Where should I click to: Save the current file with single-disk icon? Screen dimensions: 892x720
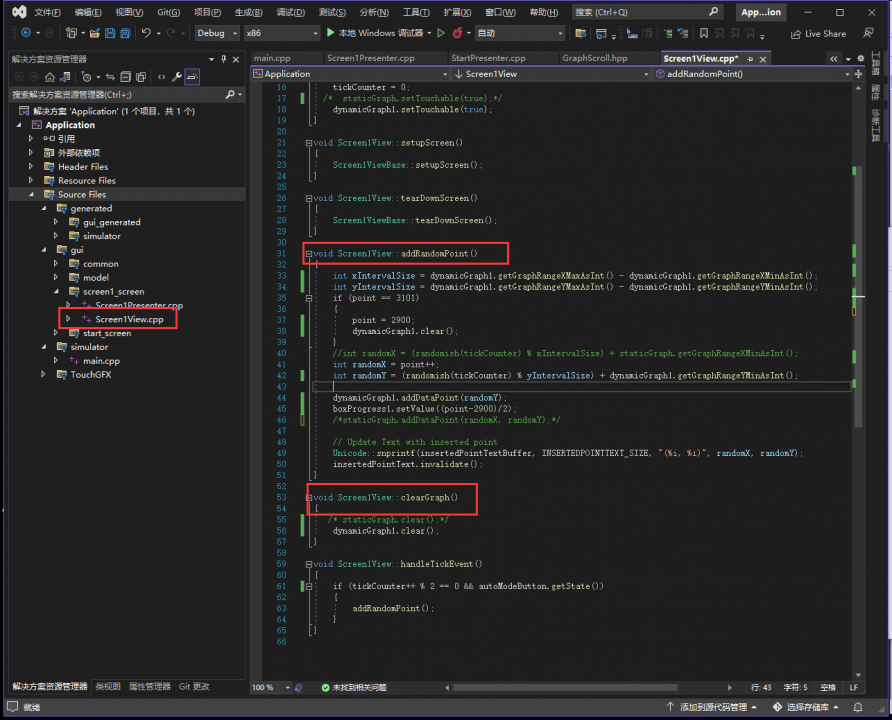(x=110, y=33)
